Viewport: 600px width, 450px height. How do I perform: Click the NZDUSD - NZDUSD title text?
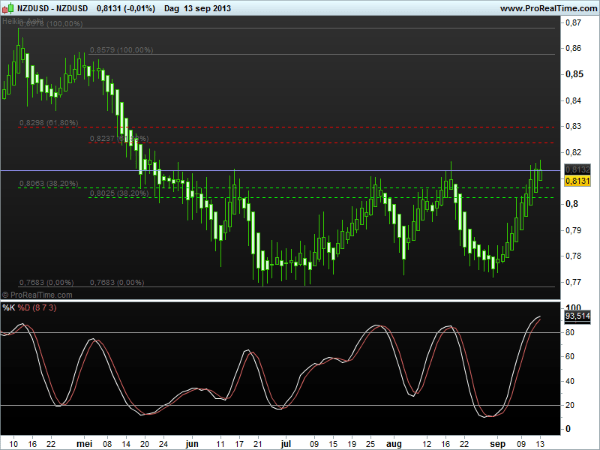point(52,8)
